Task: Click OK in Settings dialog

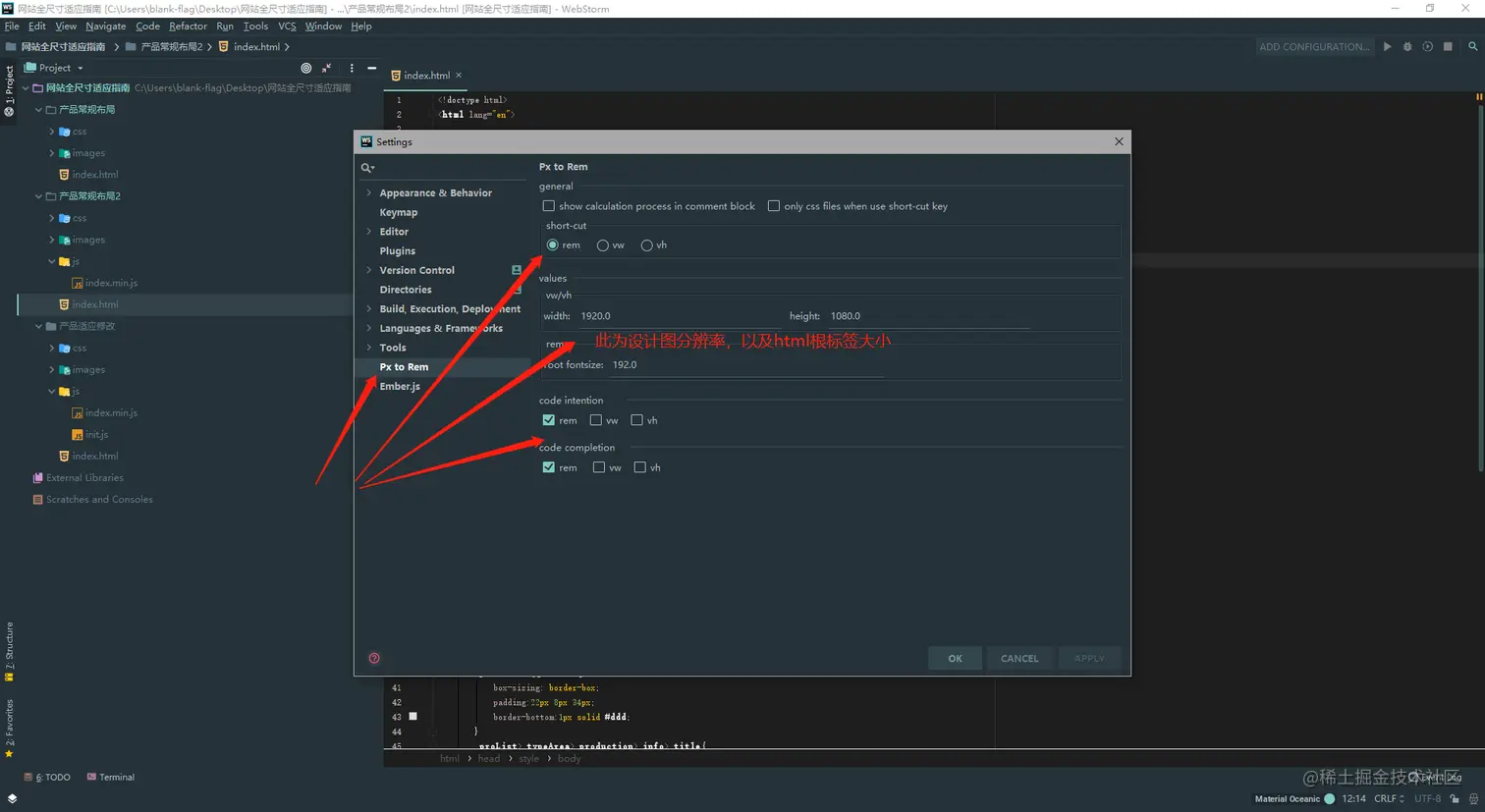Action: click(x=955, y=658)
